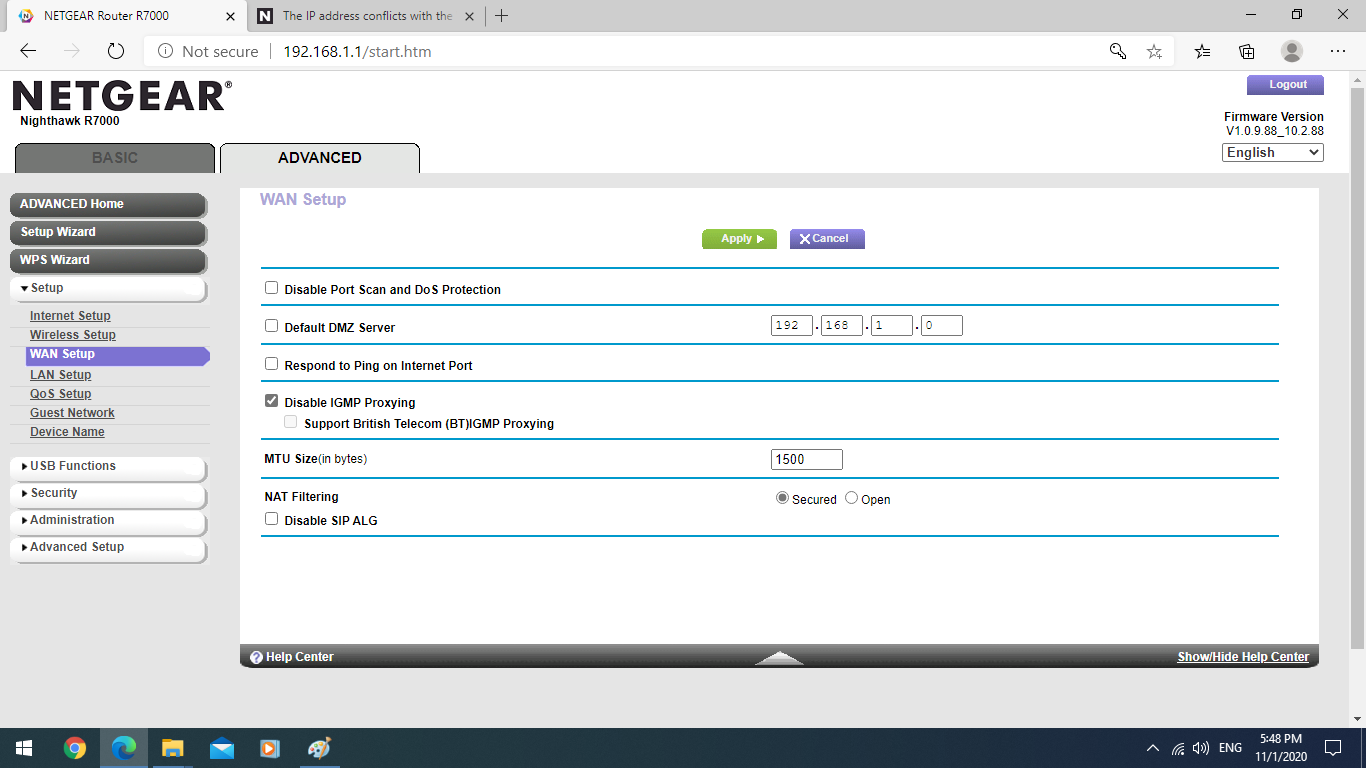
Task: Open Edge settings and more menu
Action: point(1338,51)
